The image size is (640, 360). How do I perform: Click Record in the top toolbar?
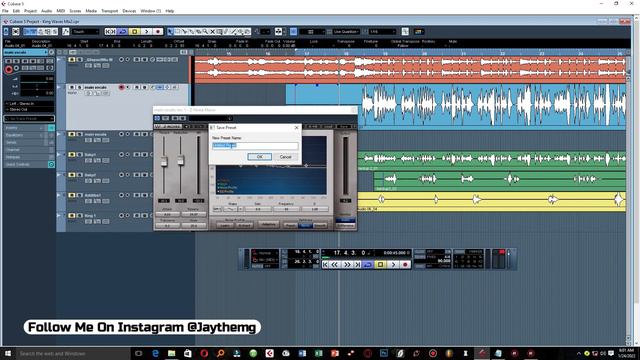pos(158,31)
